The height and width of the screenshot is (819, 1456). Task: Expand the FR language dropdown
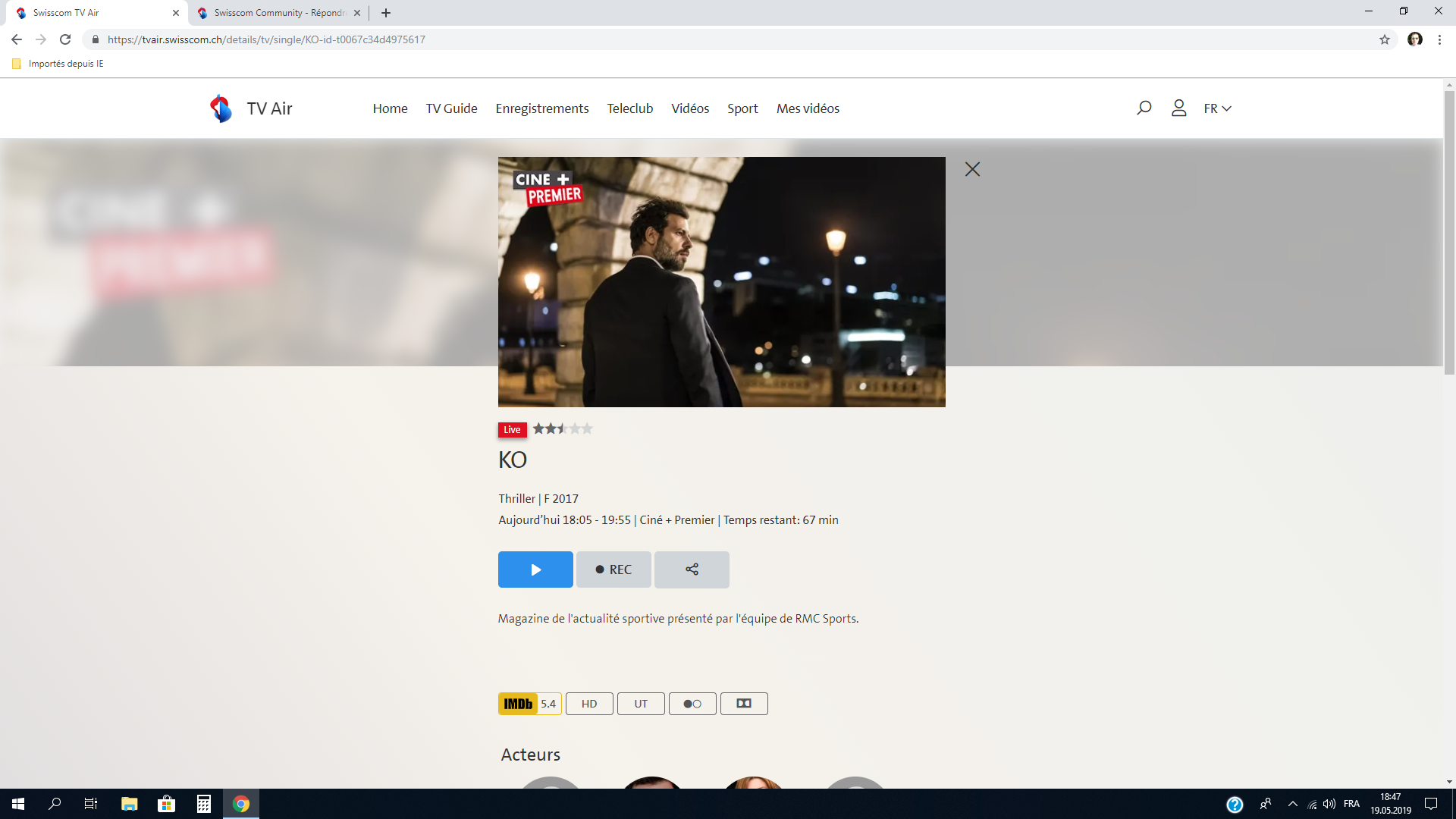[x=1217, y=108]
